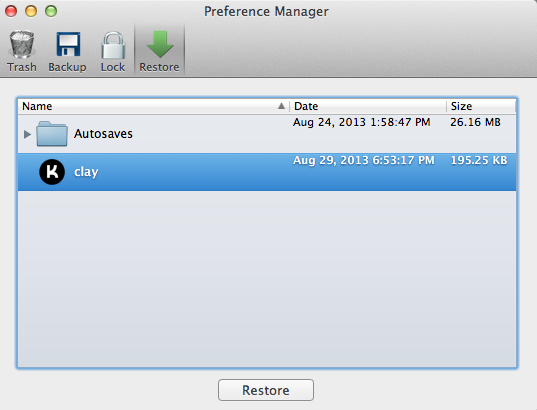This screenshot has height=410, width=537.
Task: Select the Autosaves row name text
Action: coord(103,134)
